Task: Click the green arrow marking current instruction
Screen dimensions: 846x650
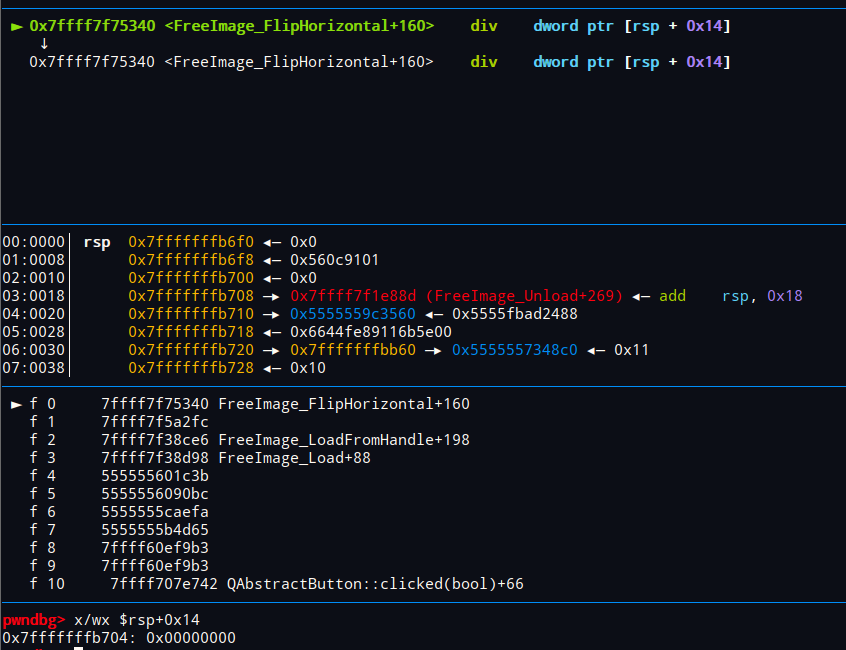Action: pos(16,25)
